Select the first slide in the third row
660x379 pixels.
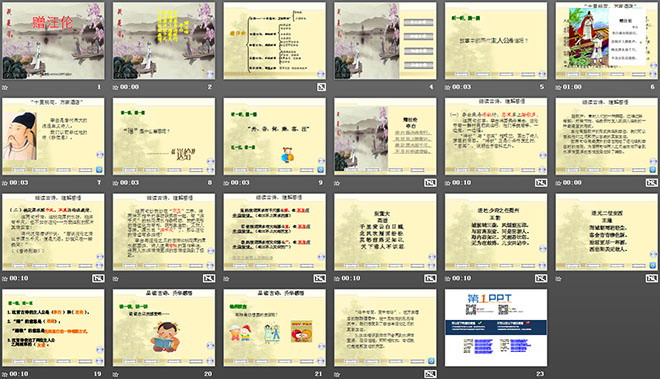tap(53, 232)
